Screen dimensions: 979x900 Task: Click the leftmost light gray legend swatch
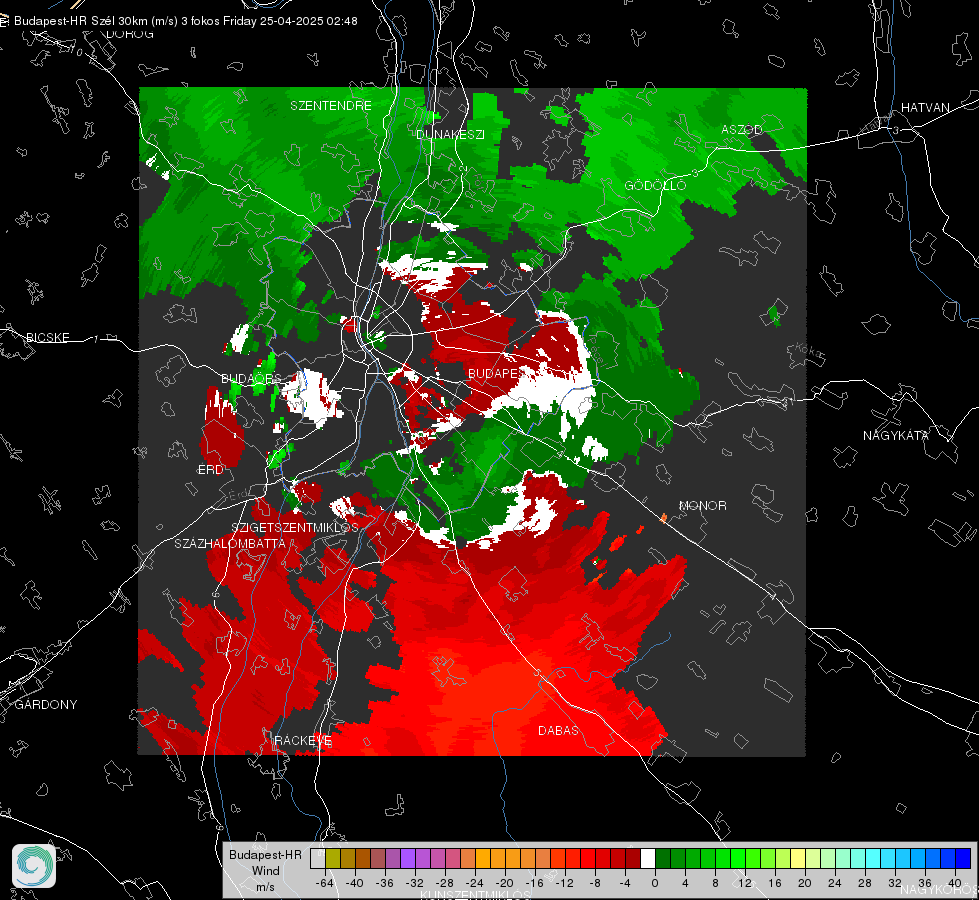pyautogui.click(x=318, y=858)
